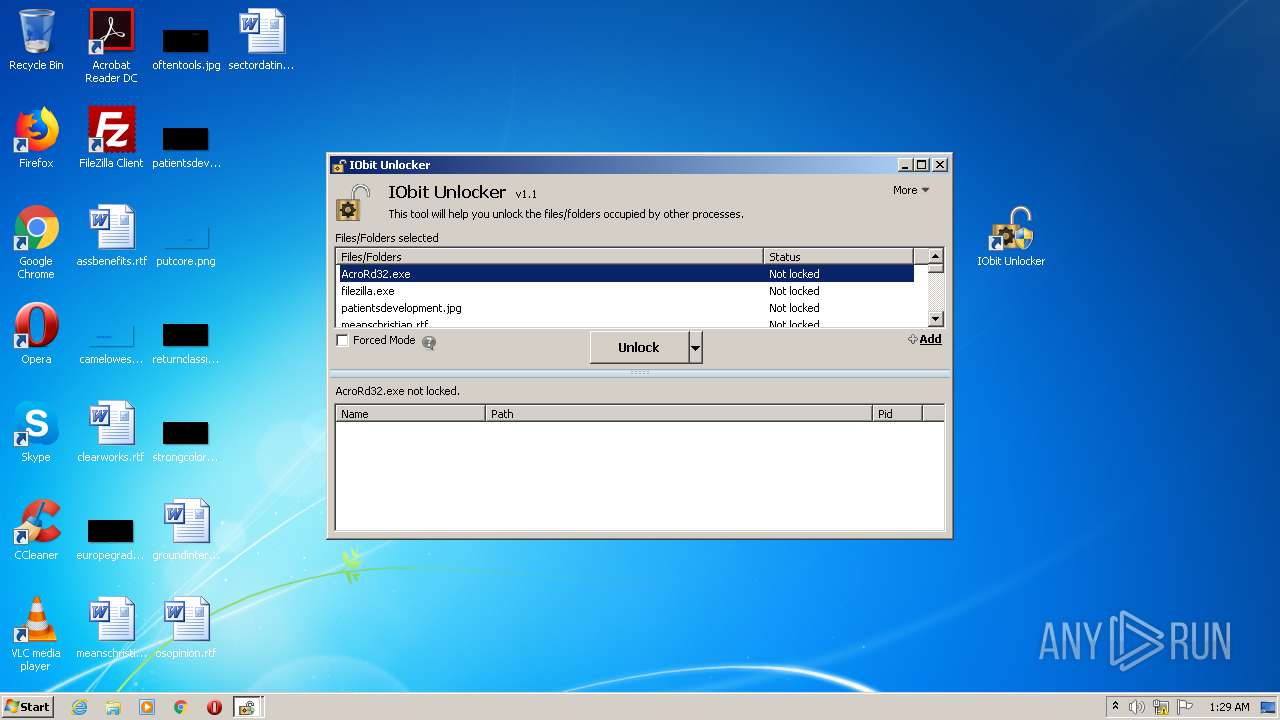Select meanschristi Word document icon
Screen dimensions: 1280x720
111,628
